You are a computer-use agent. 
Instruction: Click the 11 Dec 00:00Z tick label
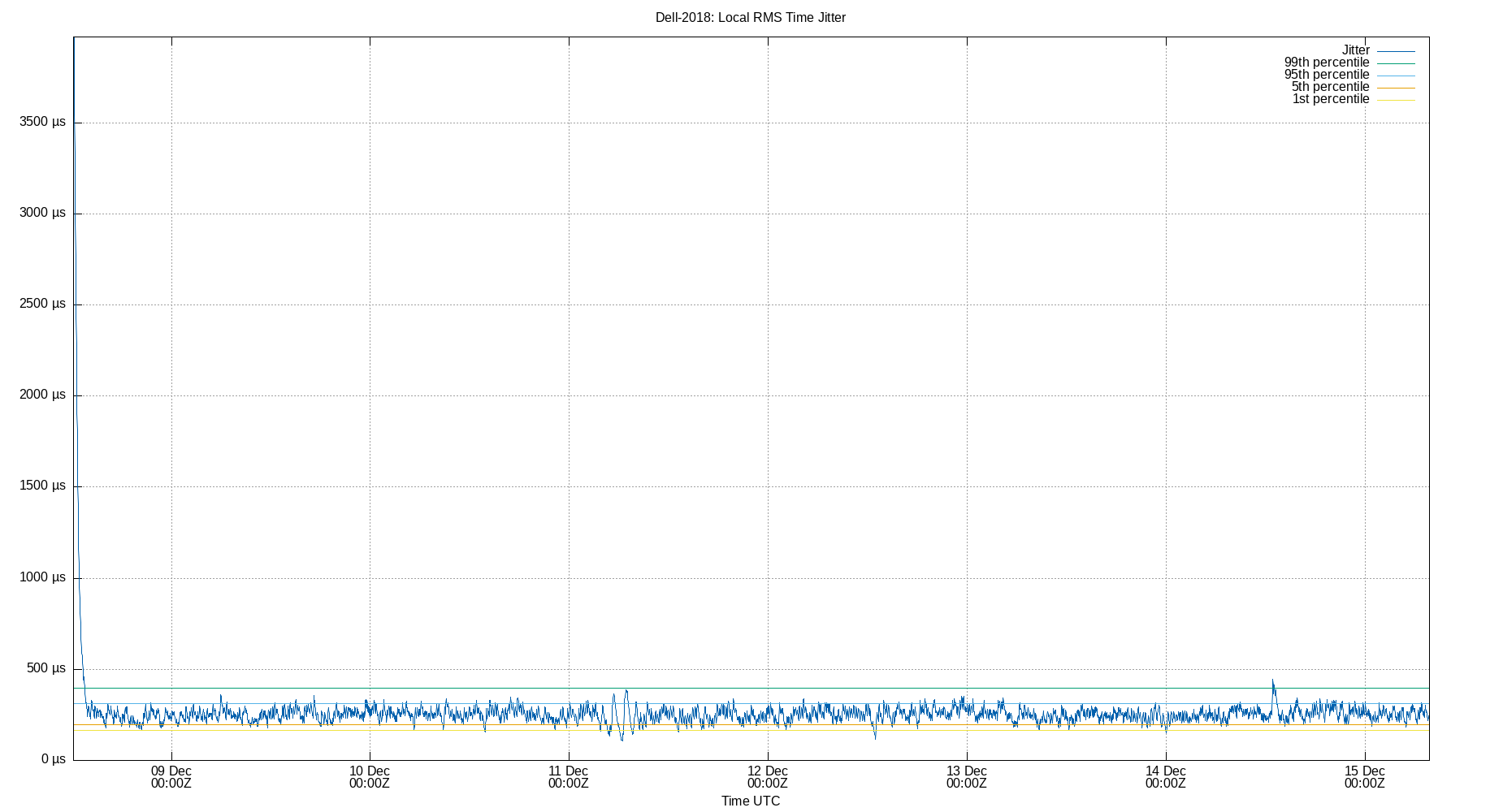click(569, 777)
